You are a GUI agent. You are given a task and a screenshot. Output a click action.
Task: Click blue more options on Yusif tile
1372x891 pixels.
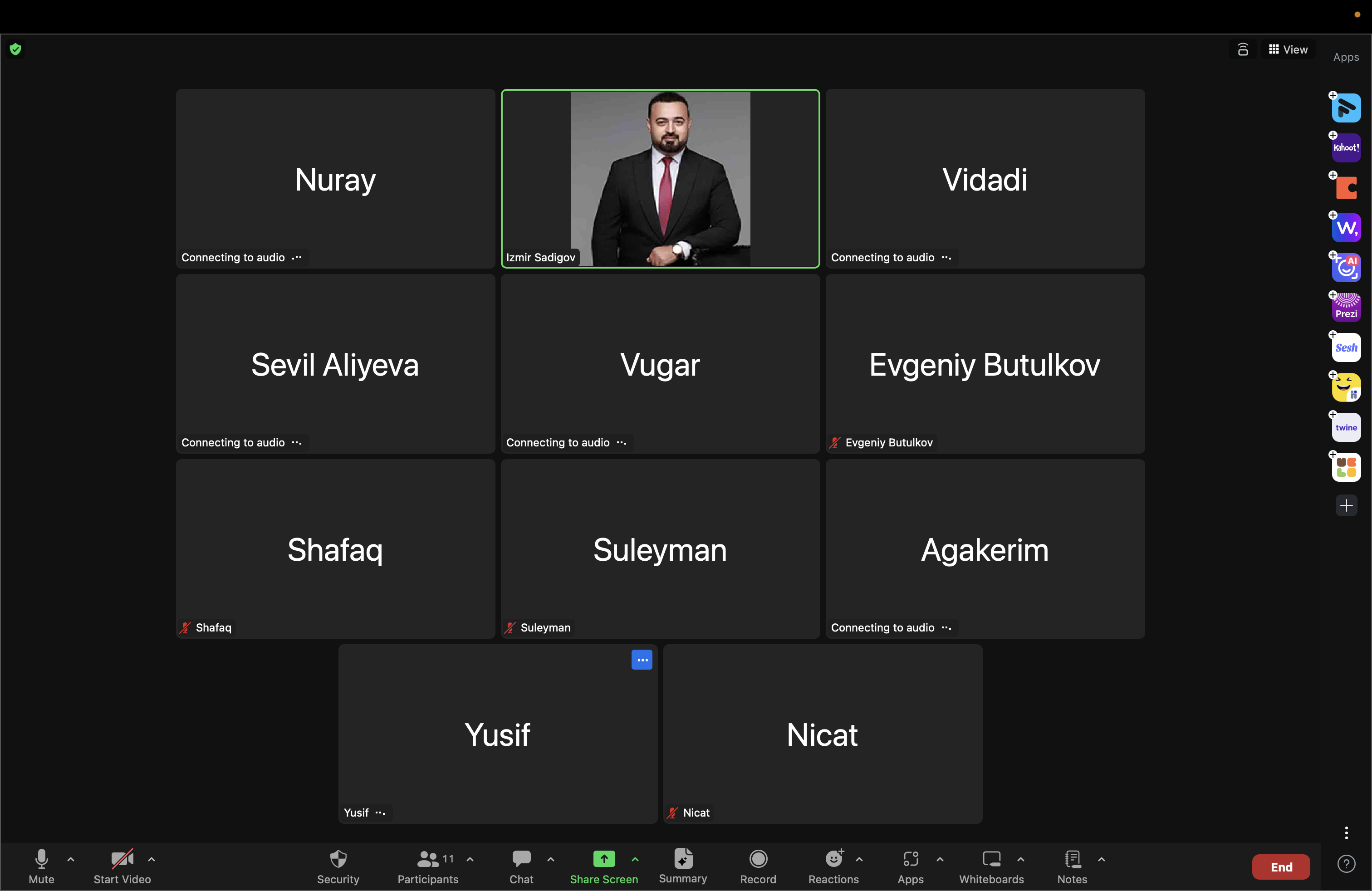[642, 660]
